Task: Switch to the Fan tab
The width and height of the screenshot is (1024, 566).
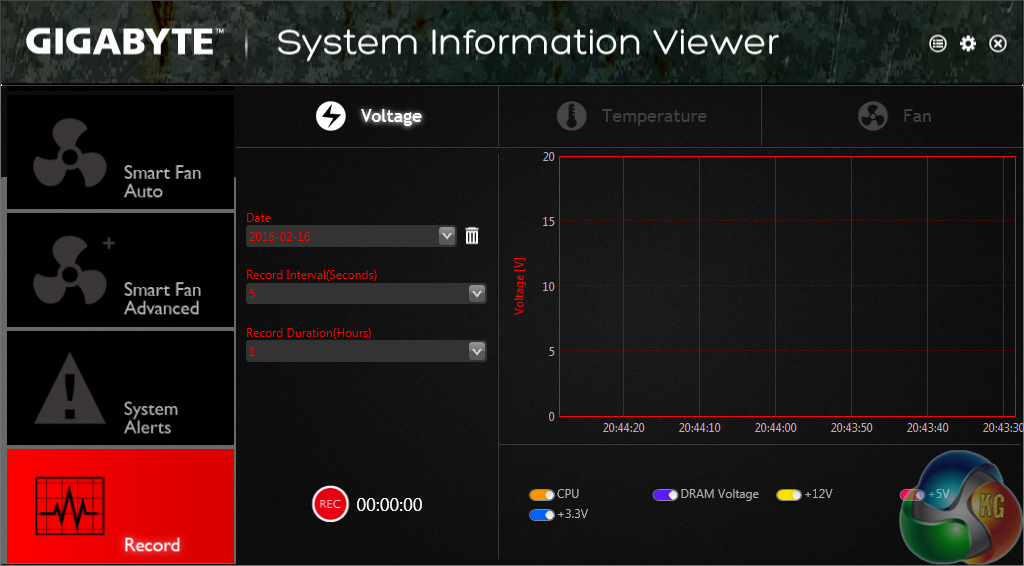Action: pyautogui.click(x=893, y=116)
